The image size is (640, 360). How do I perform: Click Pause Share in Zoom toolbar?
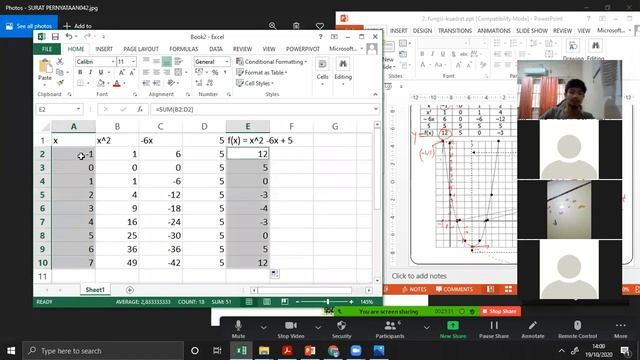pos(494,329)
